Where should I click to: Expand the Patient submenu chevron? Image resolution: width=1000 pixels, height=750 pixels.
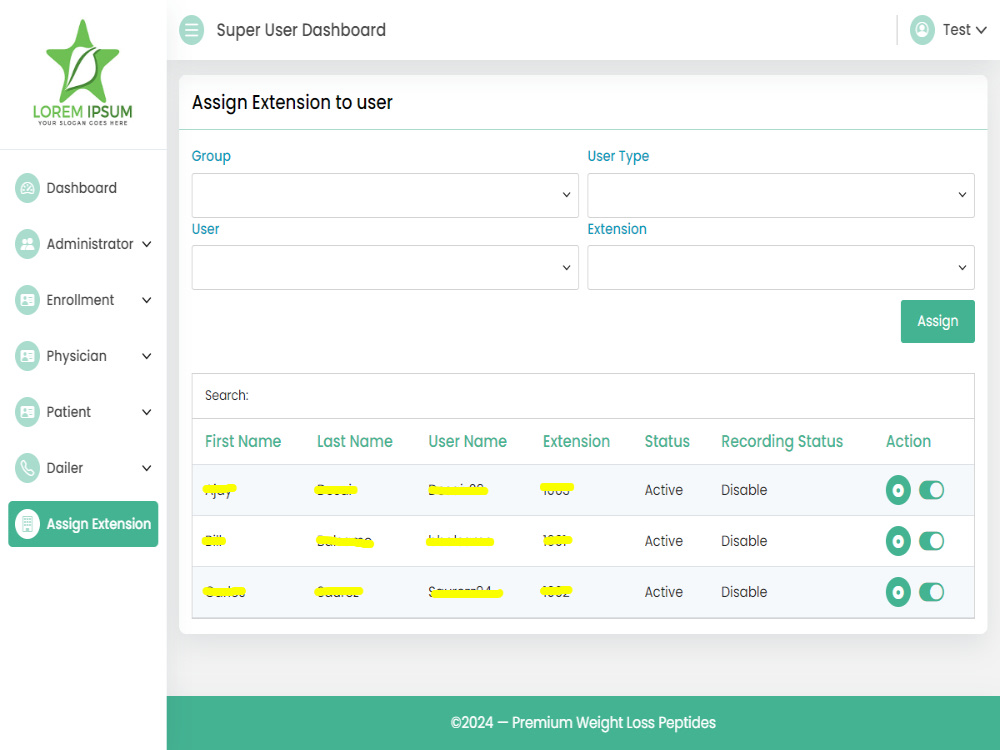point(147,412)
